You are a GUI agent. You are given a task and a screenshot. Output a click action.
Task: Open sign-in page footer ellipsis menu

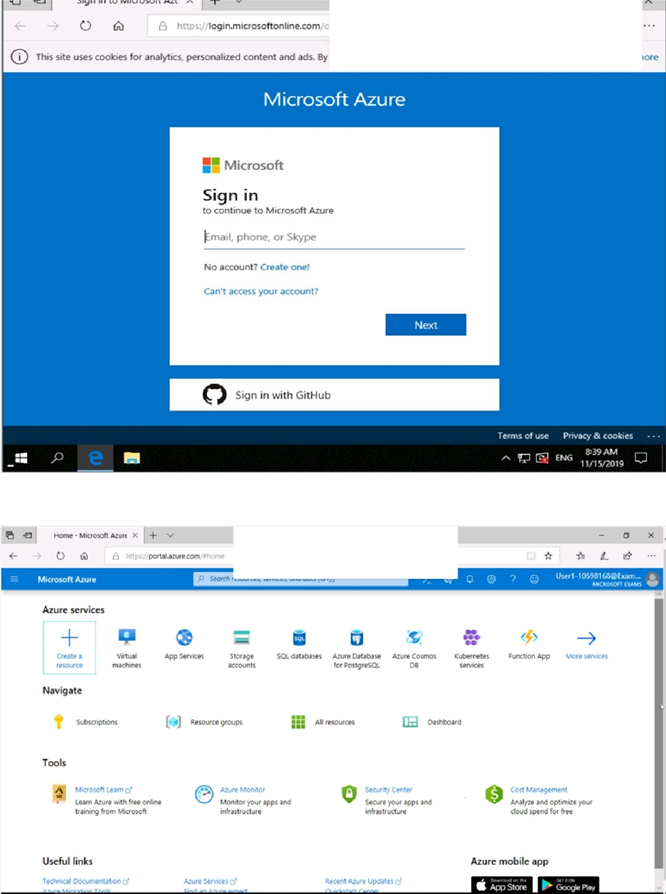pos(653,436)
